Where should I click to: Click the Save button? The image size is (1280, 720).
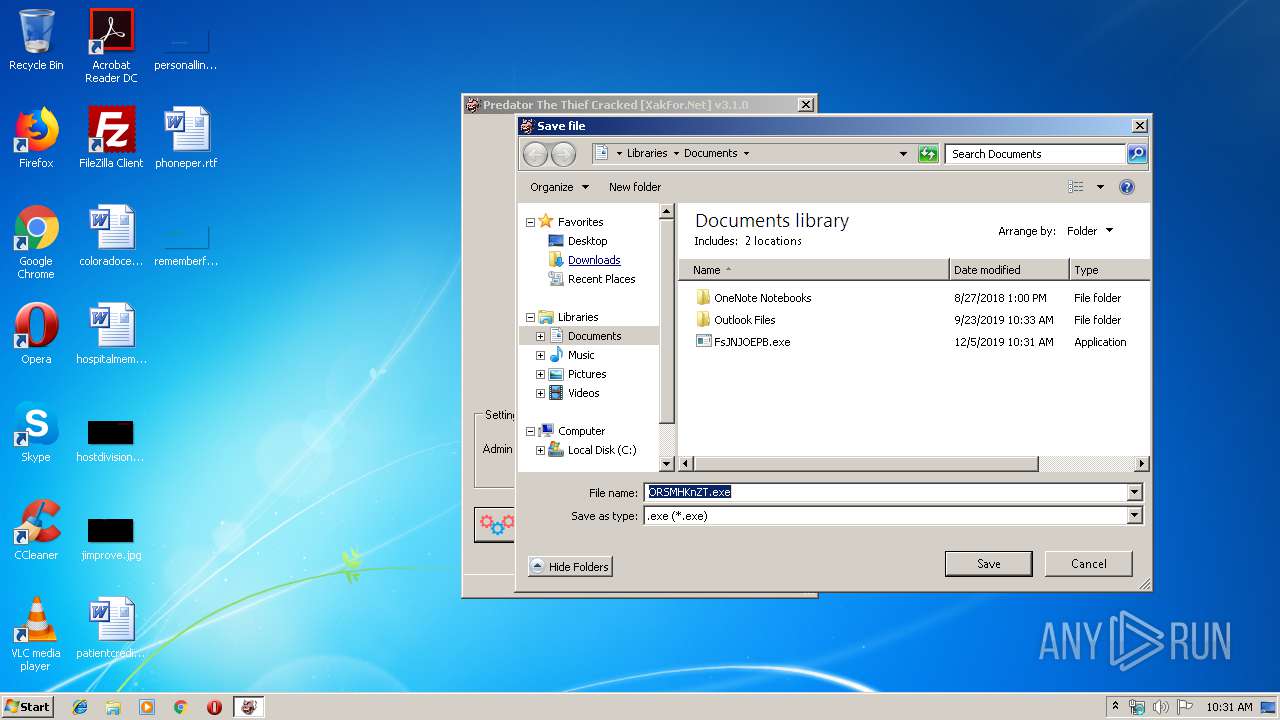tap(988, 564)
